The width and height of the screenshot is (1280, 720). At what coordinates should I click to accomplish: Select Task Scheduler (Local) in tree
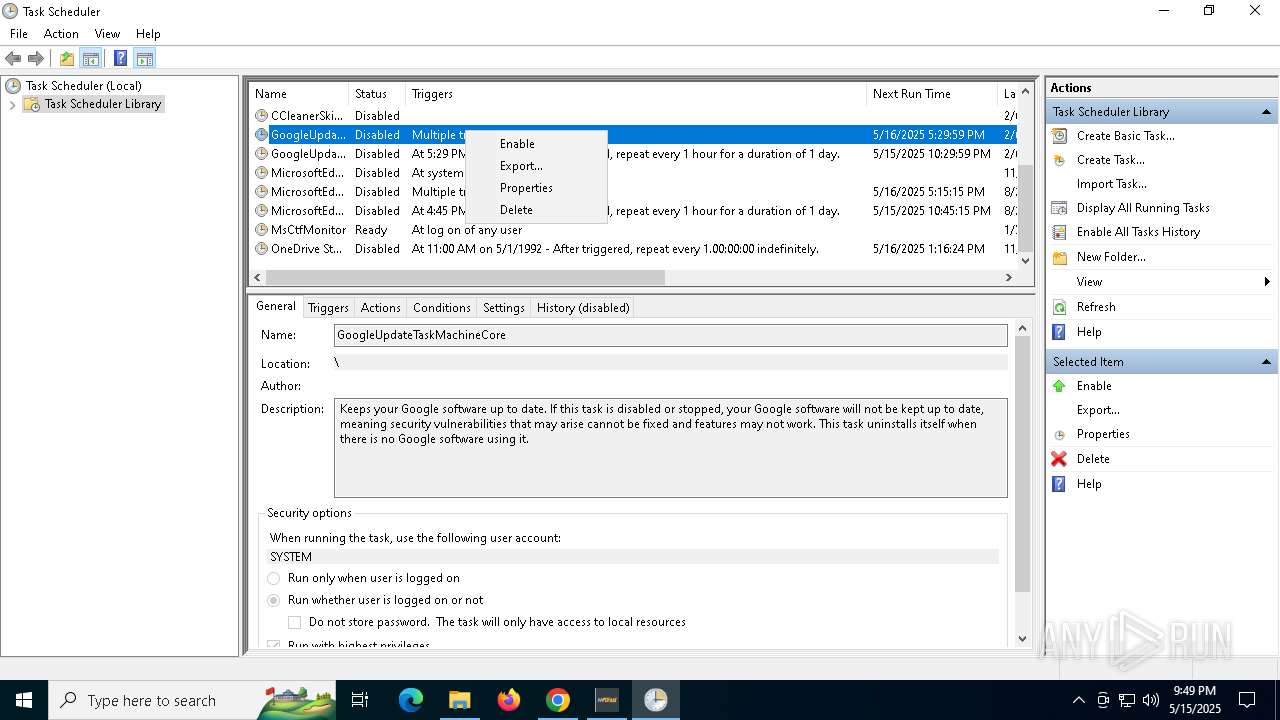[x=84, y=86]
